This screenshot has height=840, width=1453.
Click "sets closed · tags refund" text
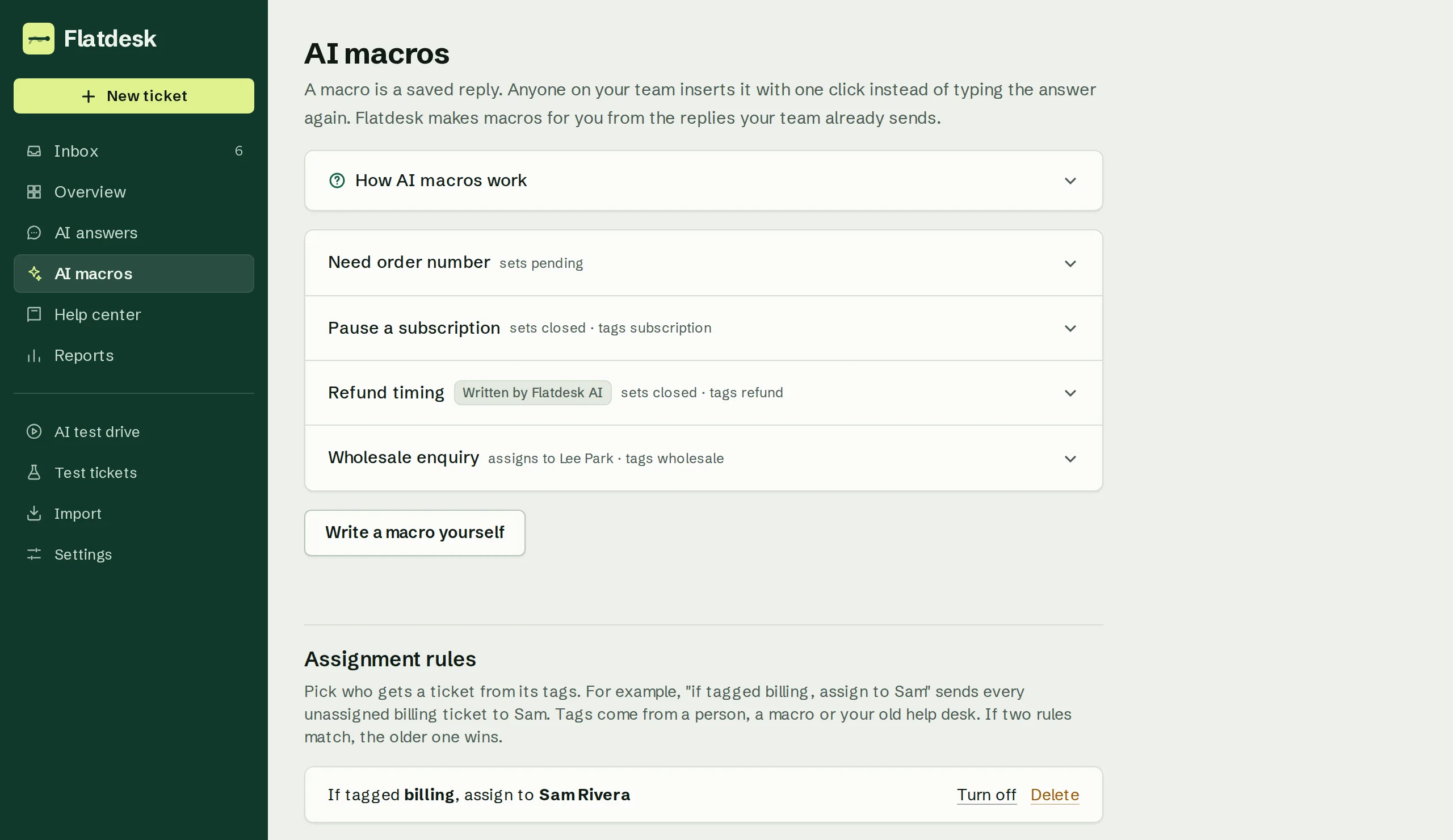click(701, 393)
